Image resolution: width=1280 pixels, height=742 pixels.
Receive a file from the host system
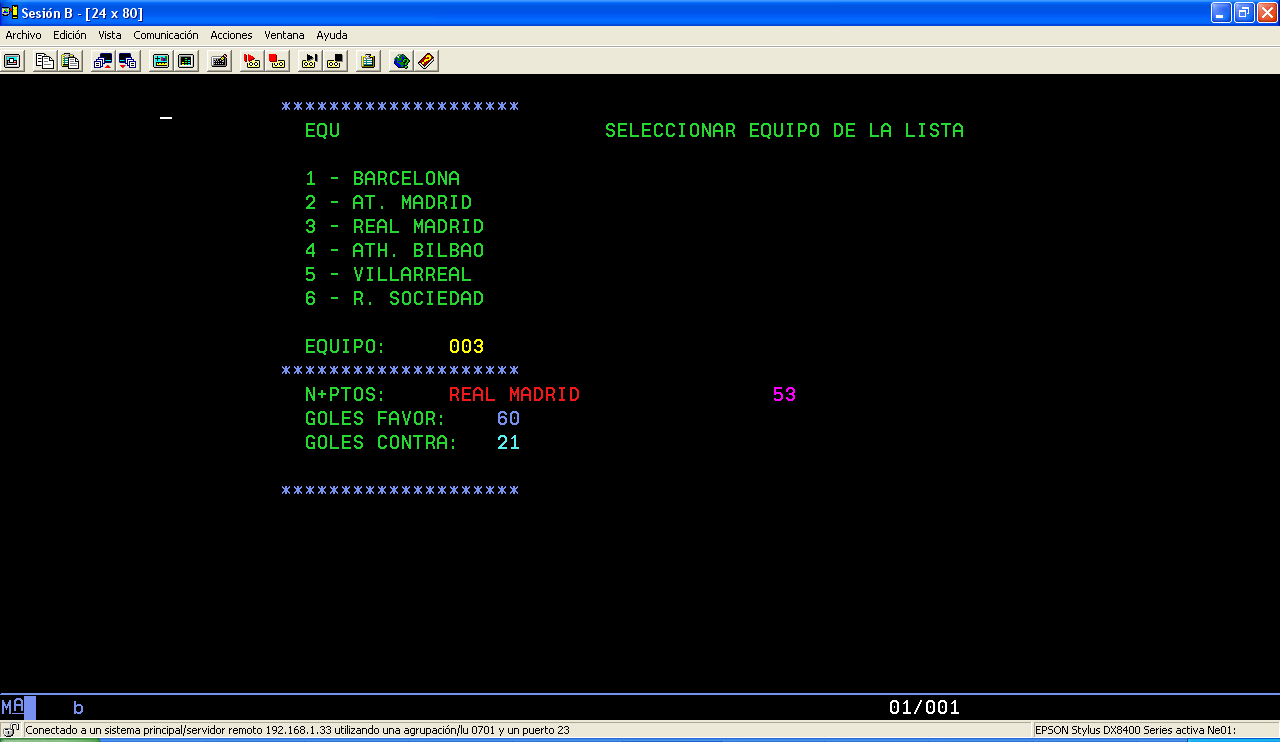(x=128, y=60)
